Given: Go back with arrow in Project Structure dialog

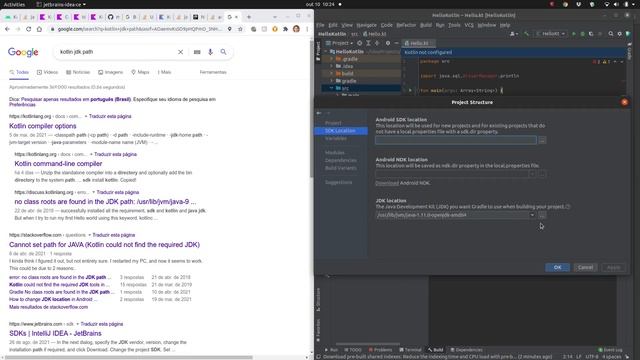Looking at the screenshot, I should point(319,113).
